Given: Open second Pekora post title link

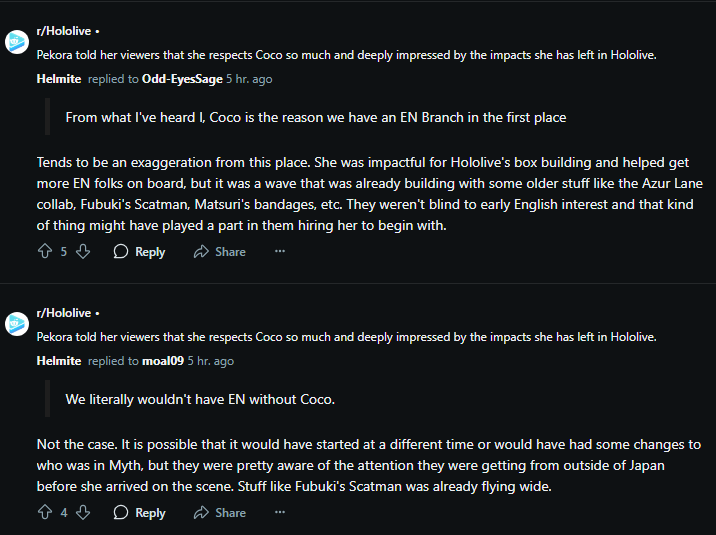Looking at the screenshot, I should pyautogui.click(x=346, y=337).
